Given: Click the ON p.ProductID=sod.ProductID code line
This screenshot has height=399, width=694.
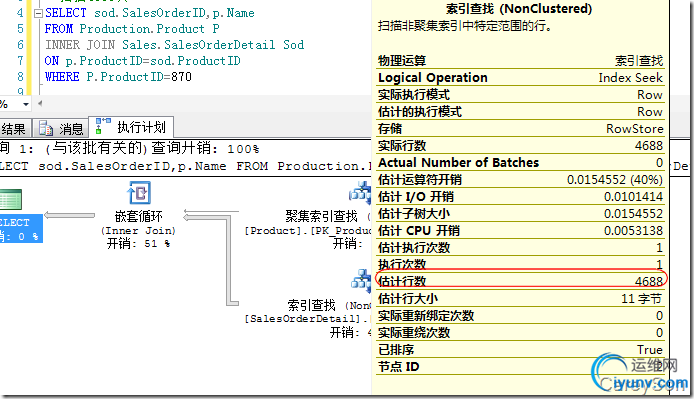Looking at the screenshot, I should pos(143,61).
